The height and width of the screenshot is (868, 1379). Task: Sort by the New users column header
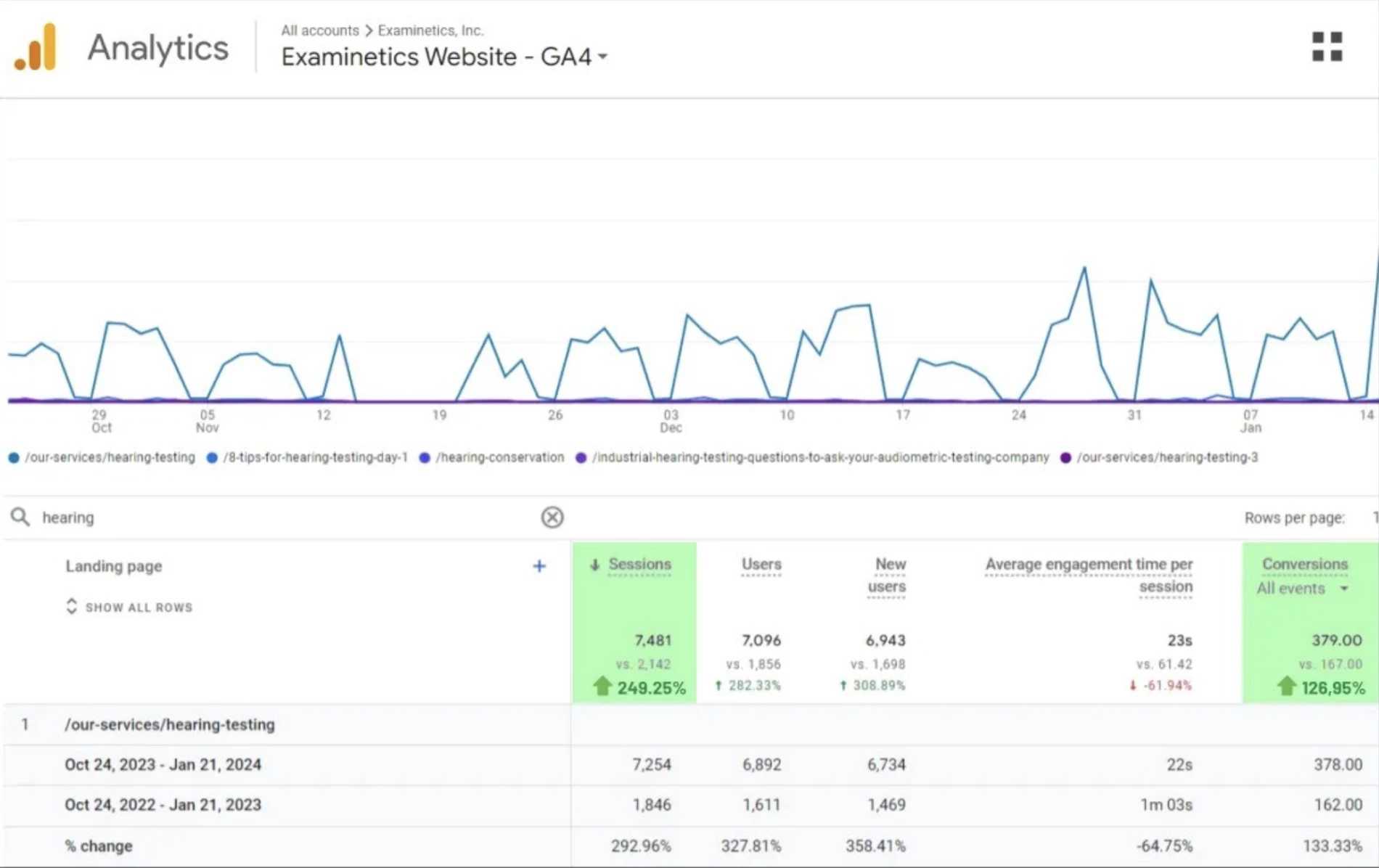(x=887, y=575)
